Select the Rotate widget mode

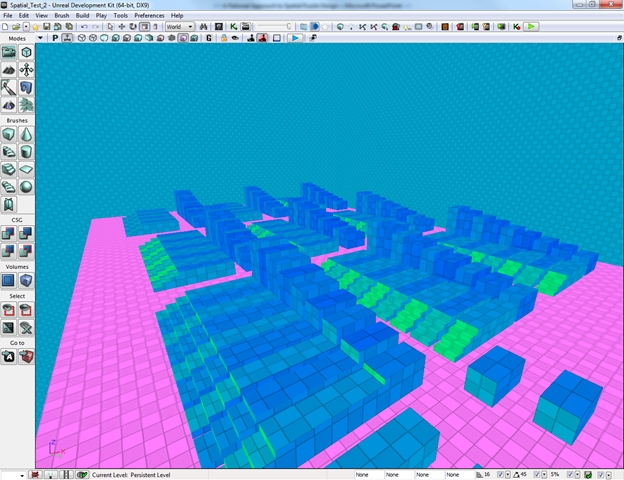(x=133, y=27)
